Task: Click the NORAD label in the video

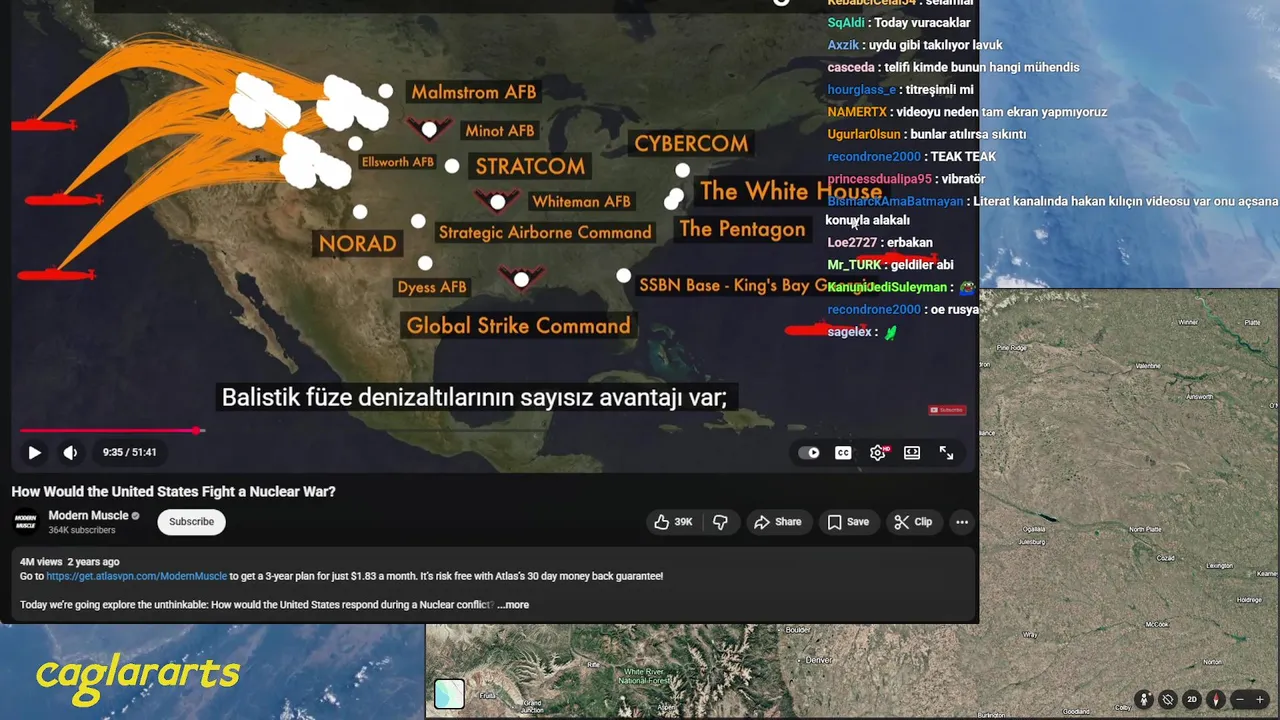Action: click(x=358, y=243)
